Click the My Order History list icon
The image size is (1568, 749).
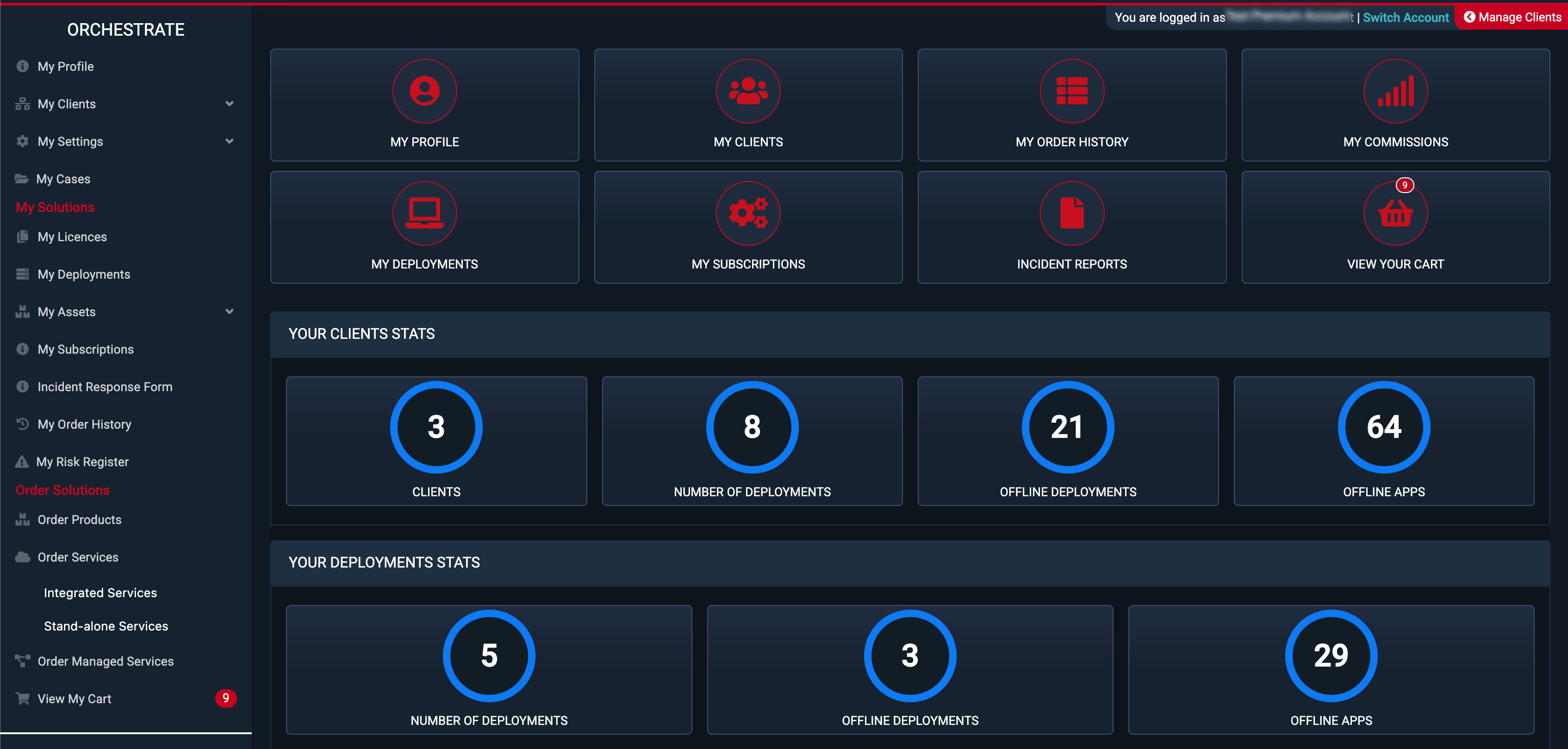tap(1071, 91)
